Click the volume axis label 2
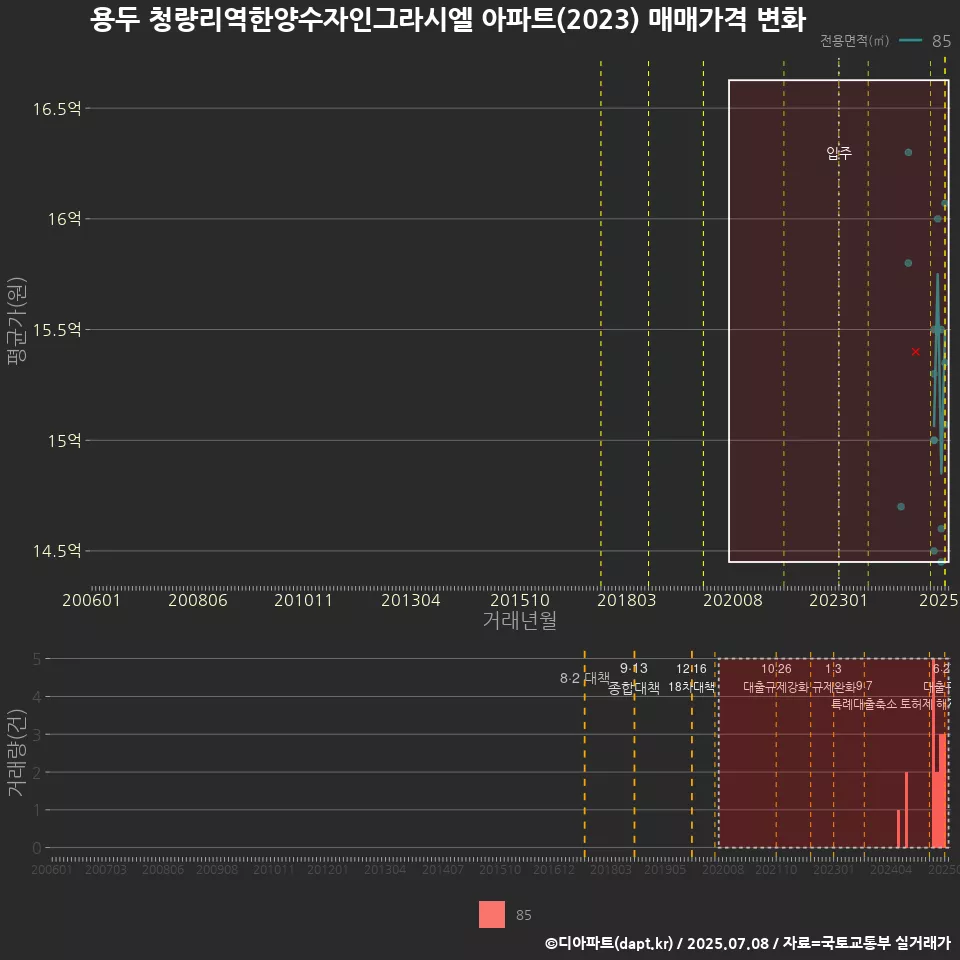Viewport: 960px width, 960px height. 37,772
